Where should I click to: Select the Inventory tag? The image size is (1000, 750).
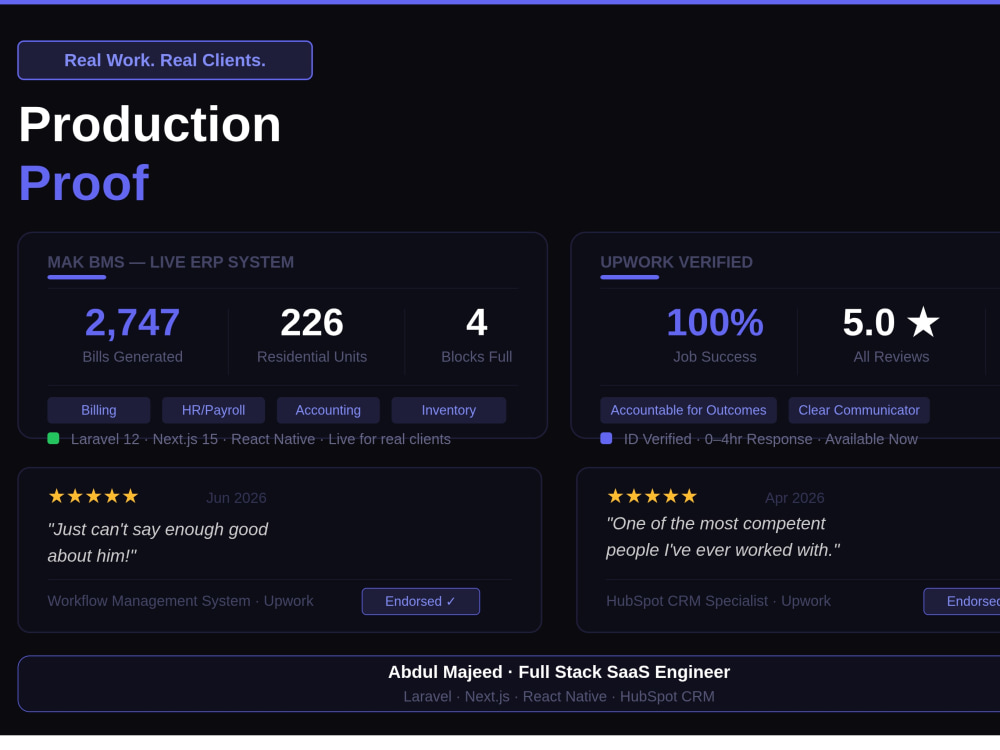(x=449, y=410)
